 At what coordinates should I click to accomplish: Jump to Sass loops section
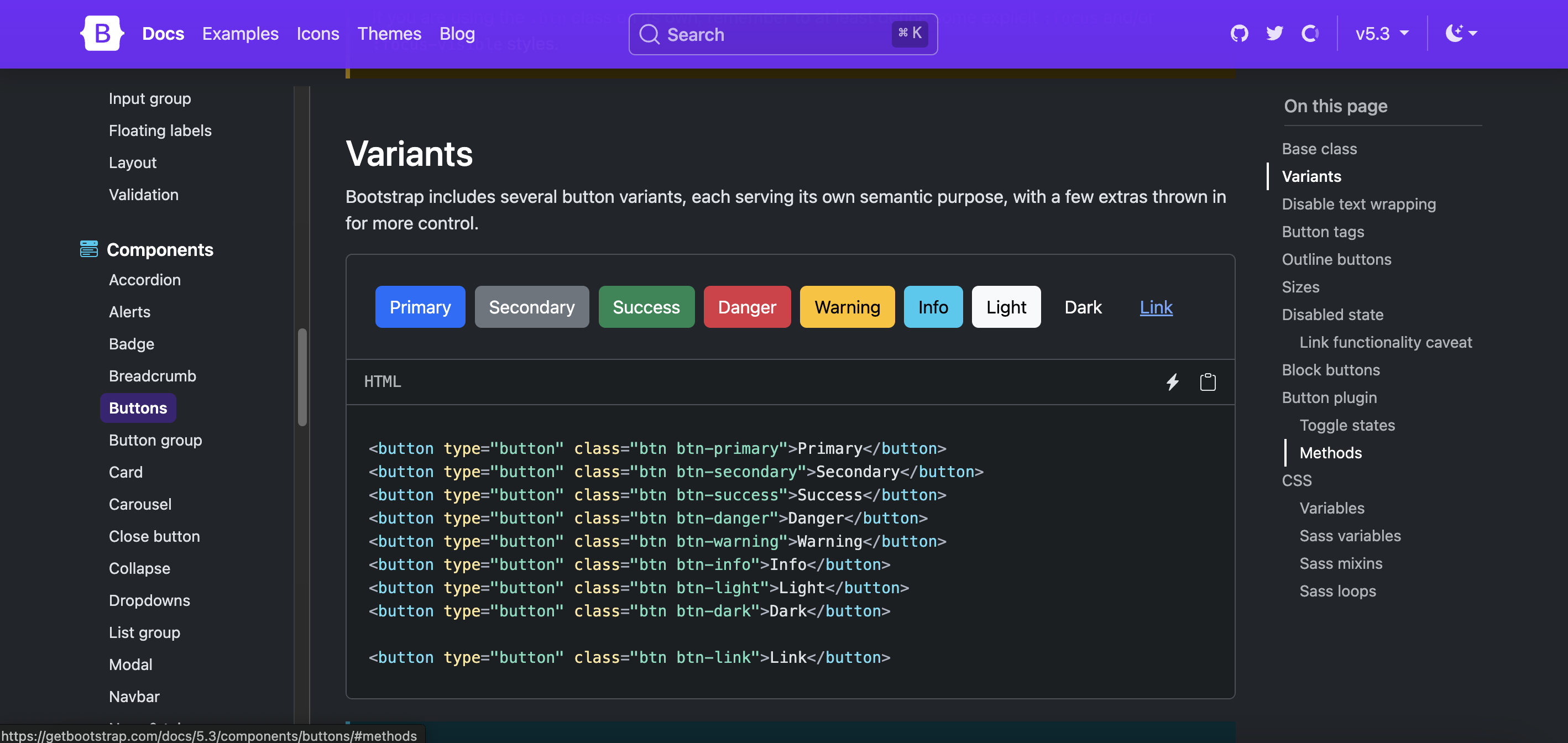point(1337,591)
